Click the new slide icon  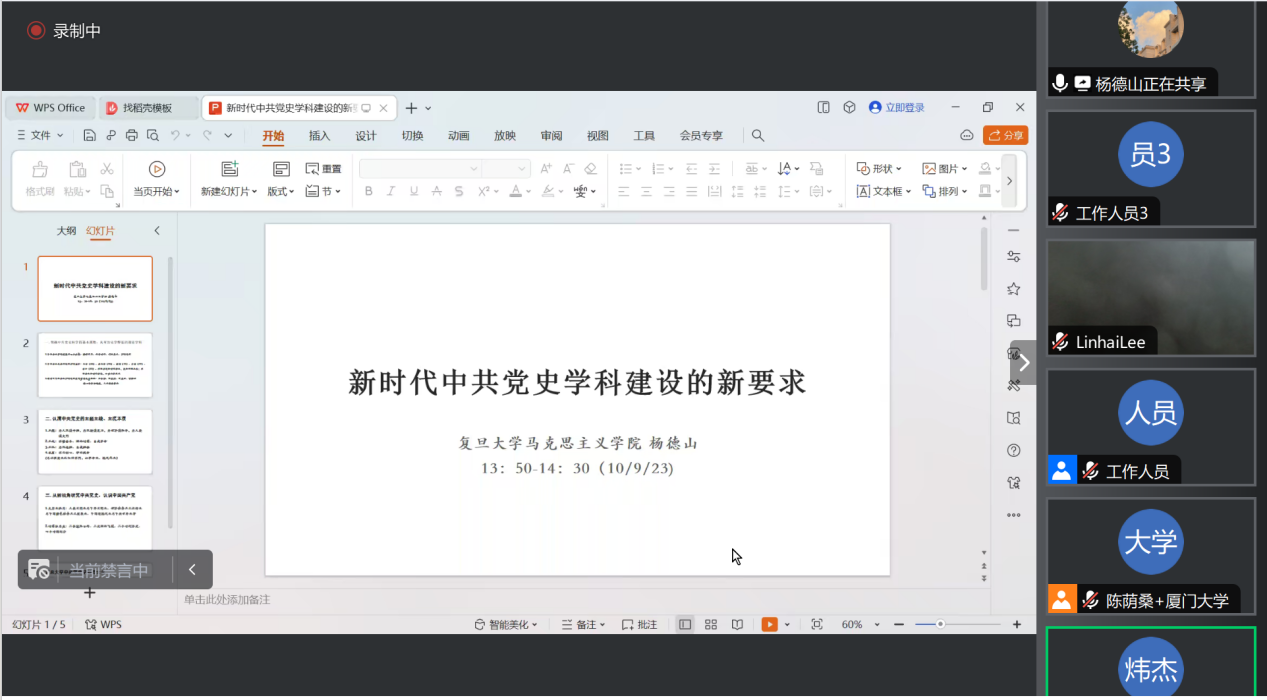[x=230, y=169]
